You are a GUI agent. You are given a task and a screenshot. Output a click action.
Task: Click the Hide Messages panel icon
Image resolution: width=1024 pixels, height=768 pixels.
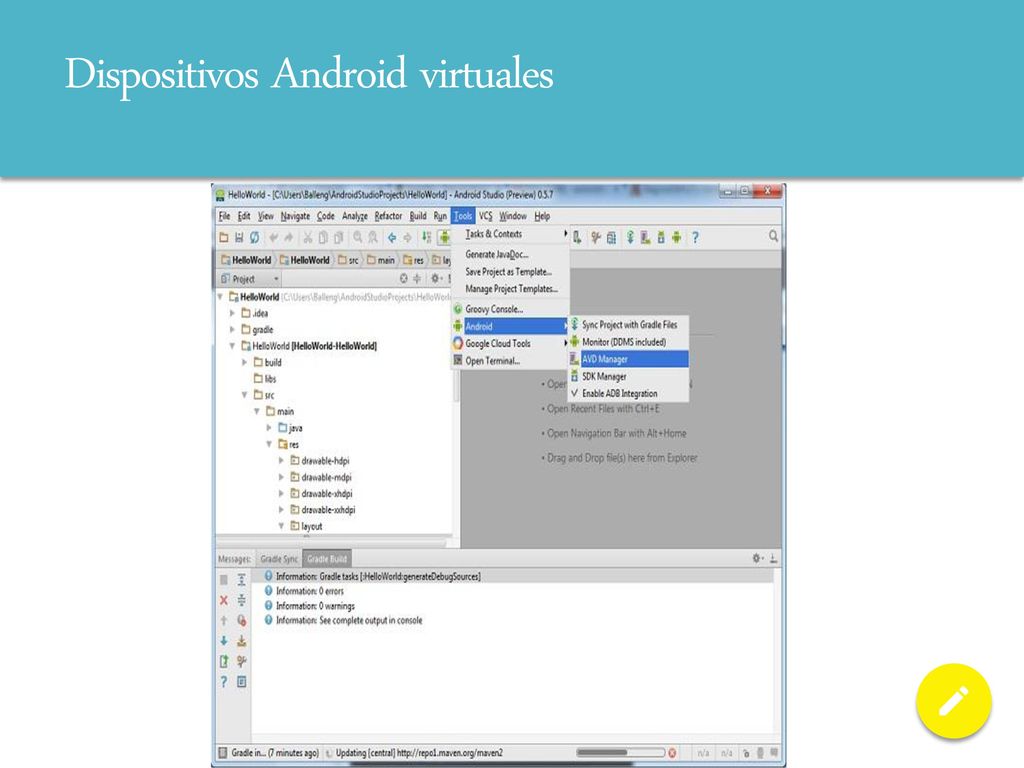(773, 559)
